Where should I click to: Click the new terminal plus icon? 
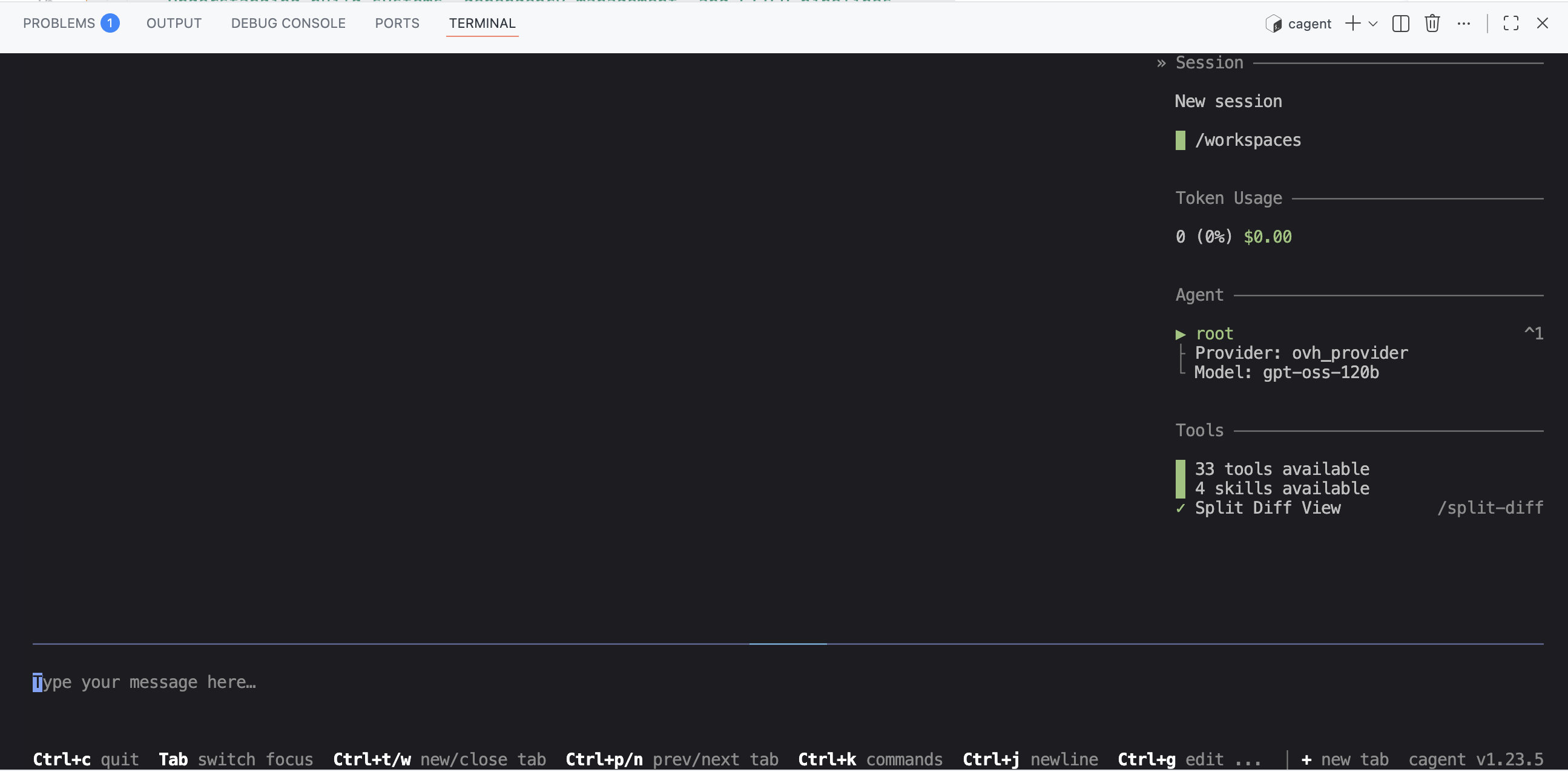[1352, 24]
